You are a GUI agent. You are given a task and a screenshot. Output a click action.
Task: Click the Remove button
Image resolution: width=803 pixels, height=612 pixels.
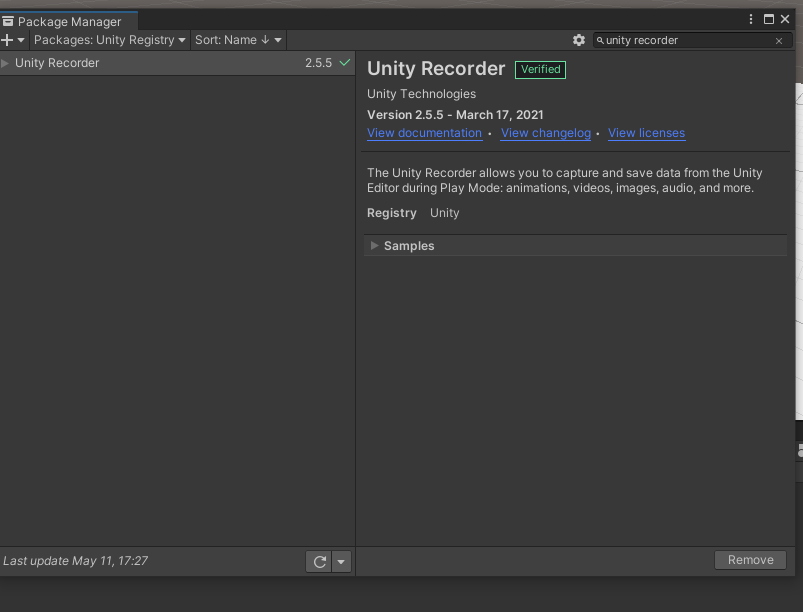[750, 560]
